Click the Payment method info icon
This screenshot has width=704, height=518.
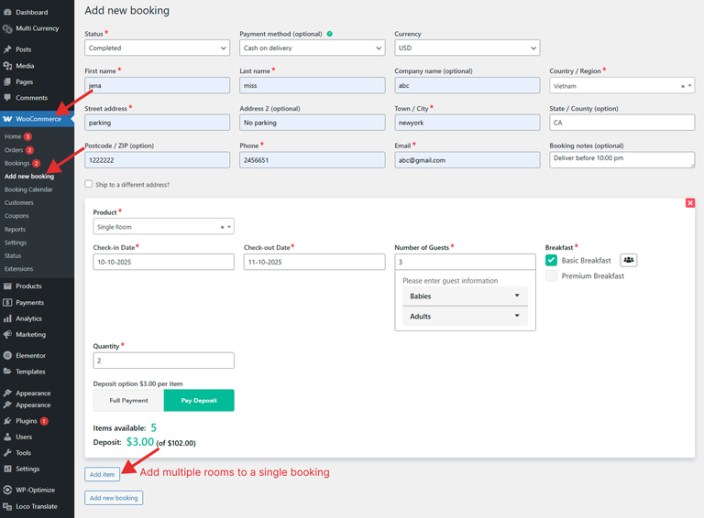(x=330, y=34)
